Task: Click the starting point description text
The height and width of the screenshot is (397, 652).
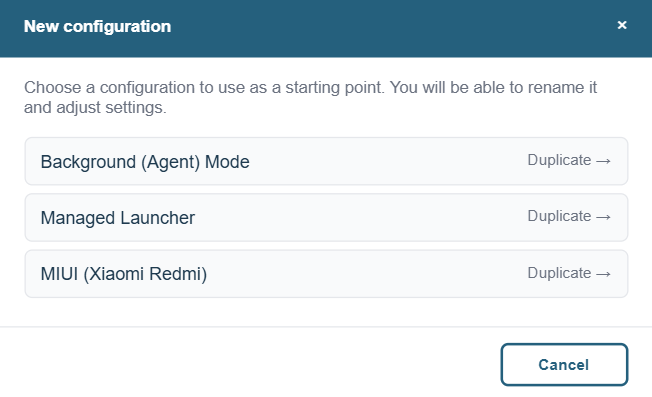Action: (310, 97)
